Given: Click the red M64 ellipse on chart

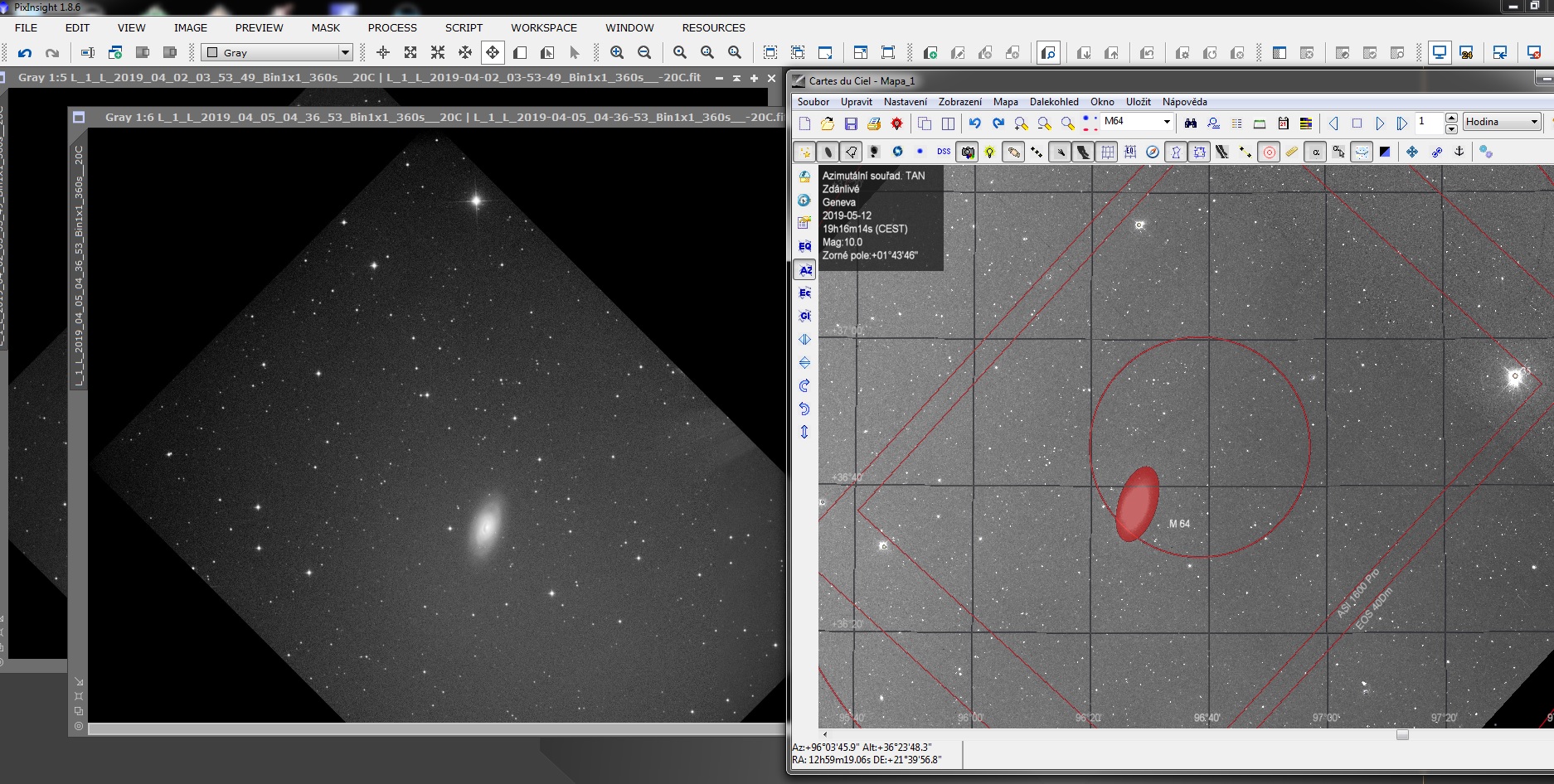Looking at the screenshot, I should (1137, 504).
